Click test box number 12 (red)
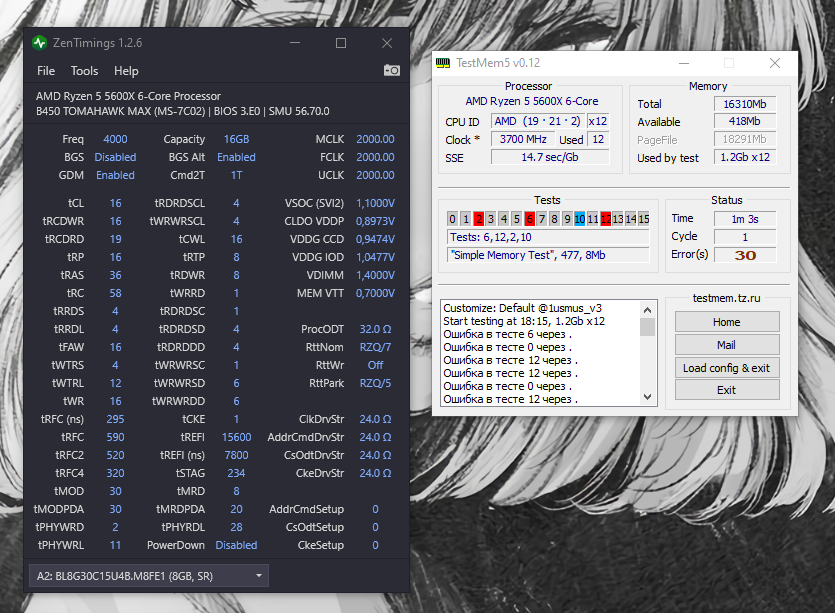Viewport: 835px width, 613px height. [605, 219]
